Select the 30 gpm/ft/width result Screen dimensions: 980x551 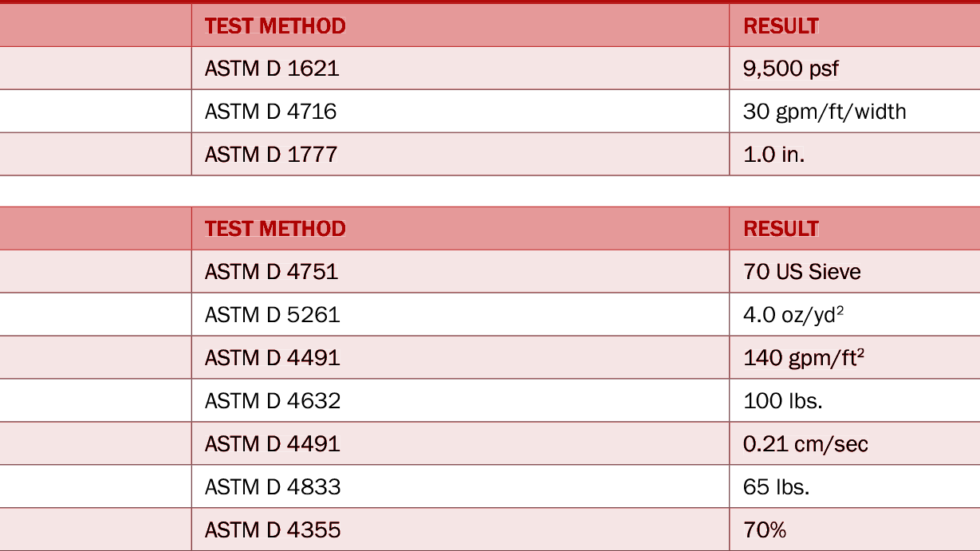coord(824,112)
